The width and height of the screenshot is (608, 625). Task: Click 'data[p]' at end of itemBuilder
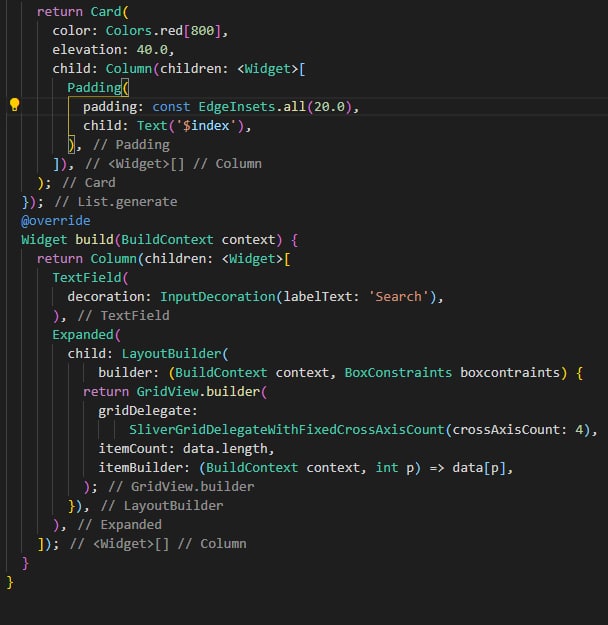coord(479,468)
